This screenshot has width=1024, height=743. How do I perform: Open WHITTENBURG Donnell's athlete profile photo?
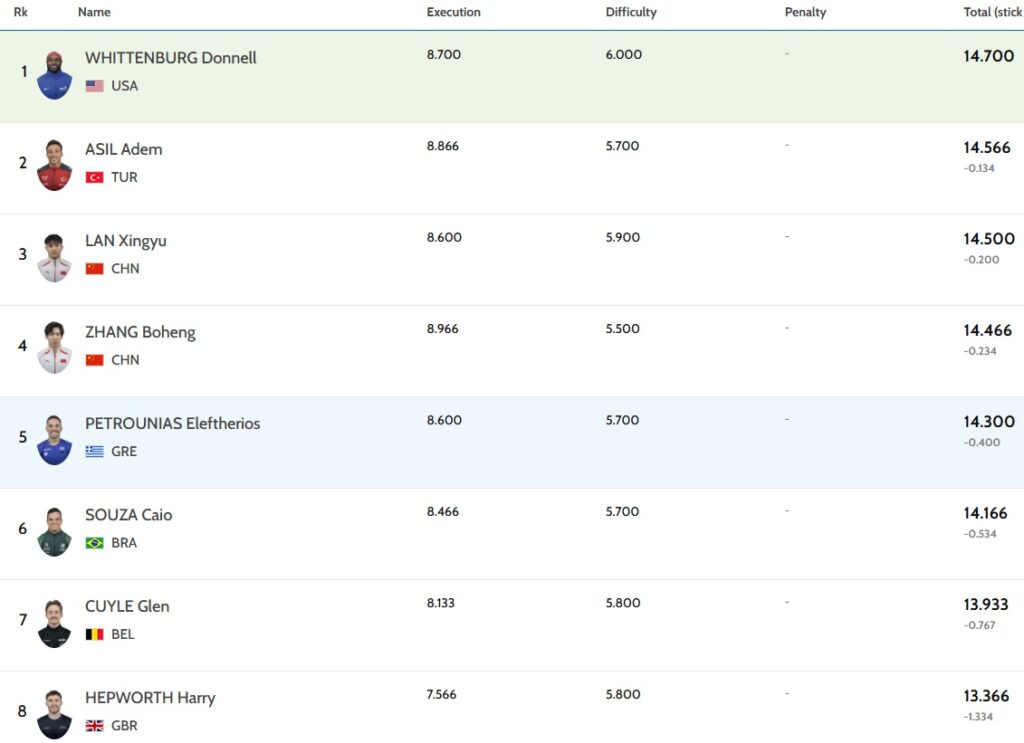pos(54,75)
